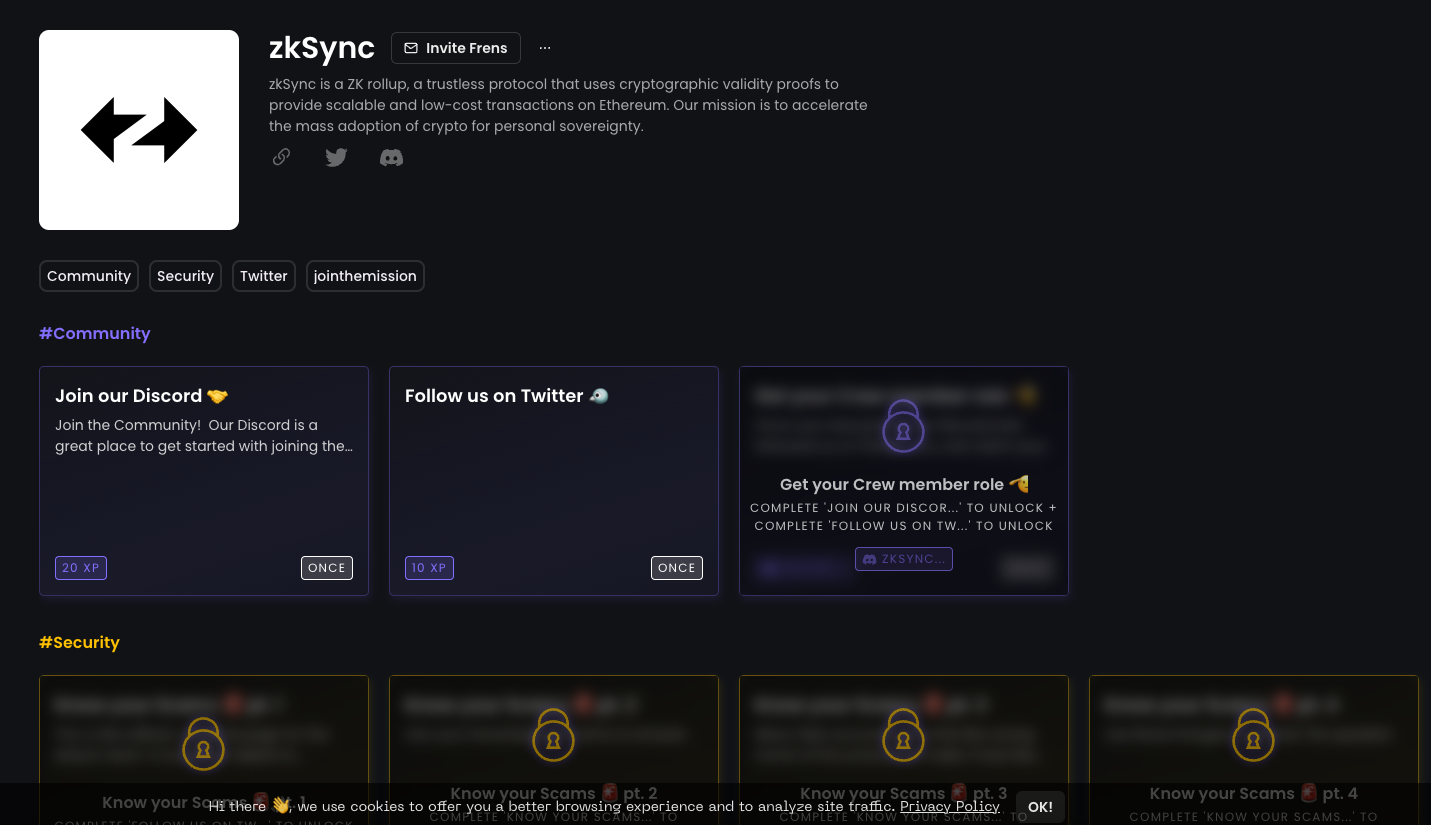Open zkSync Twitter profile icon
This screenshot has width=1431, height=825.
click(x=336, y=157)
